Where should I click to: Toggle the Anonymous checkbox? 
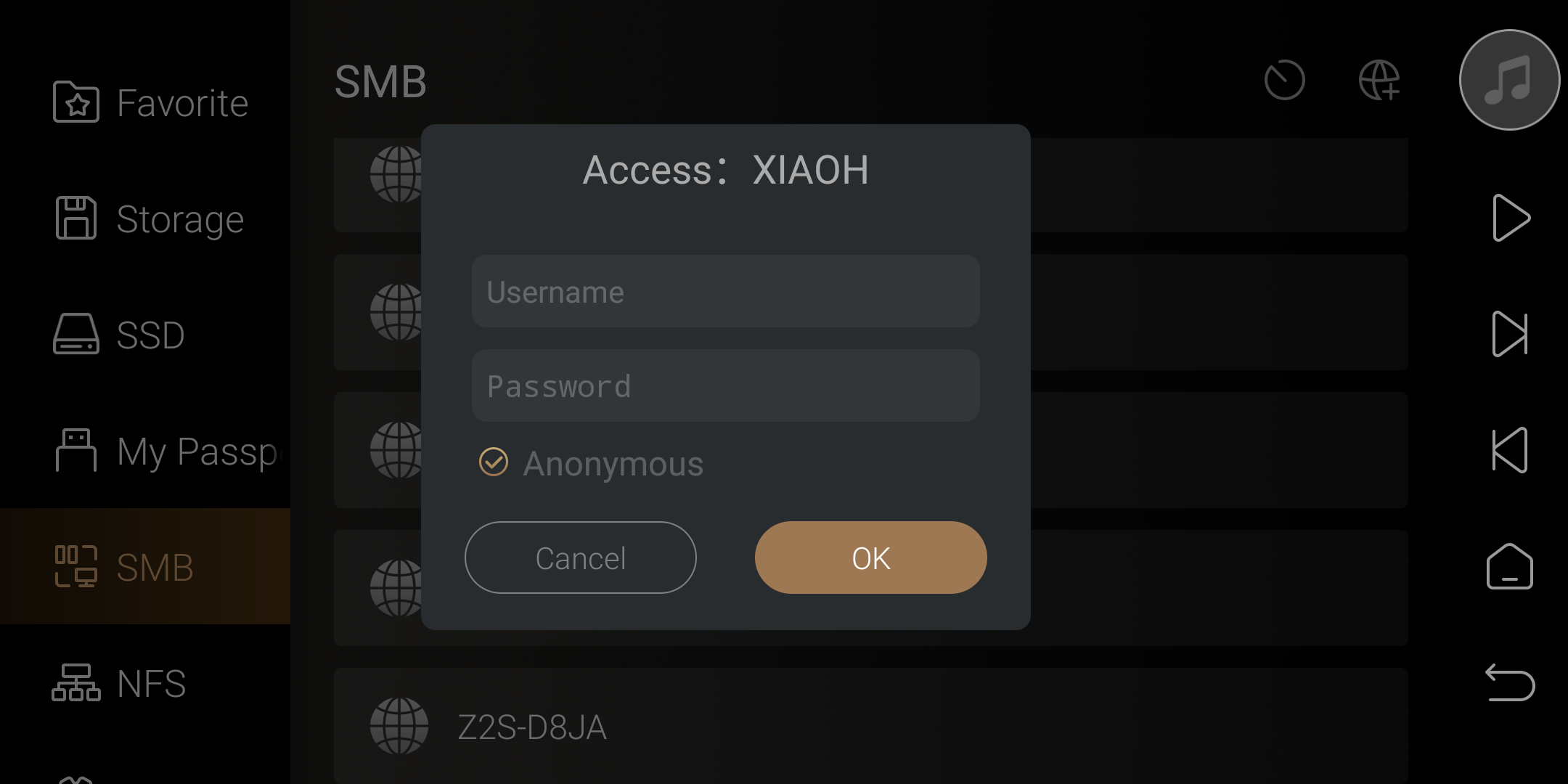pos(494,462)
